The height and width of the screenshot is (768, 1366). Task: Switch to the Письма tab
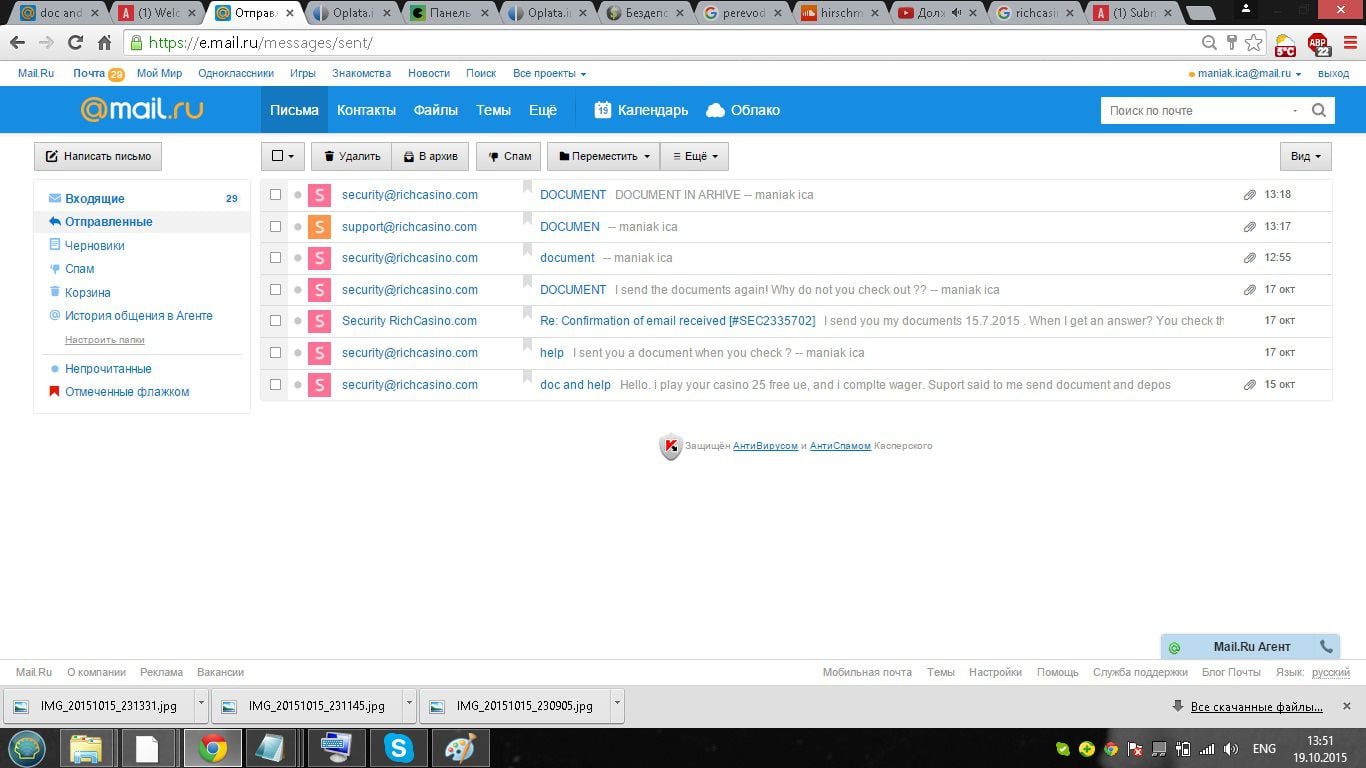294,110
